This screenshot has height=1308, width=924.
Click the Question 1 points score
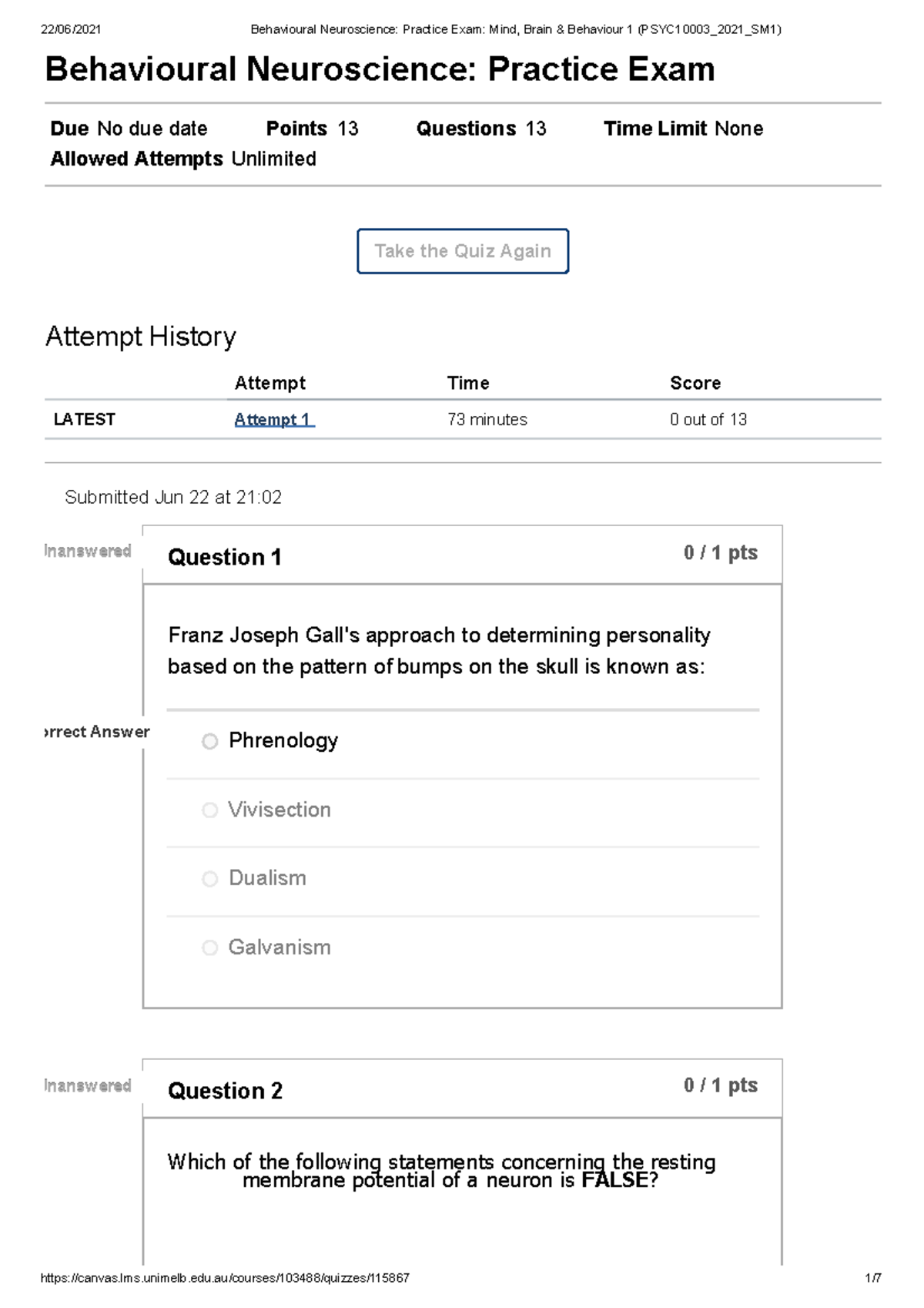click(x=720, y=552)
